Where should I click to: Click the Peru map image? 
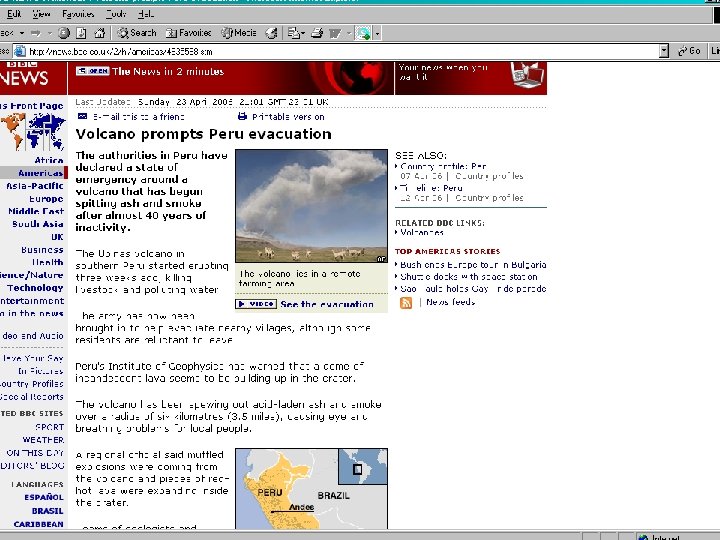pos(311,489)
